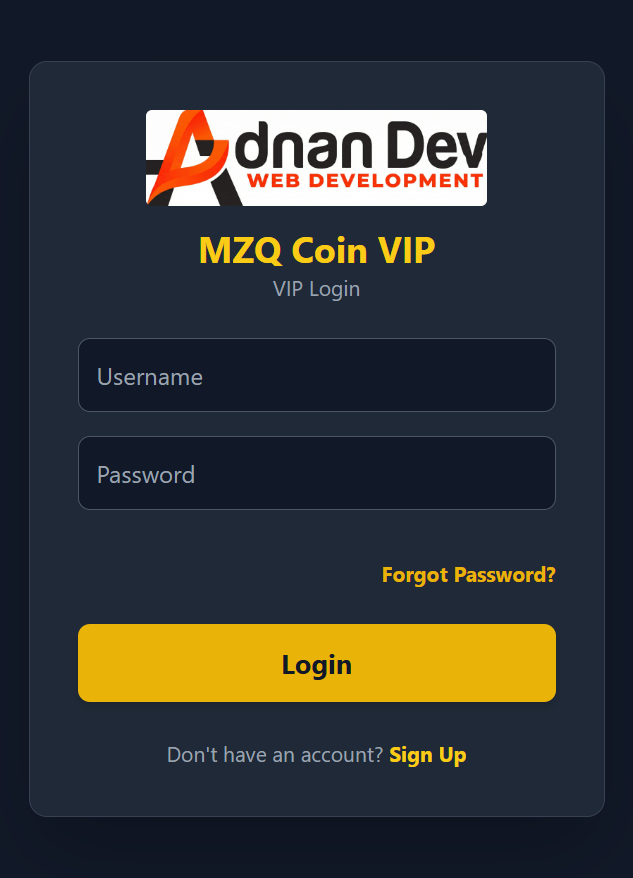Focus the Password input field
Screen dimensions: 633x878
[317, 473]
